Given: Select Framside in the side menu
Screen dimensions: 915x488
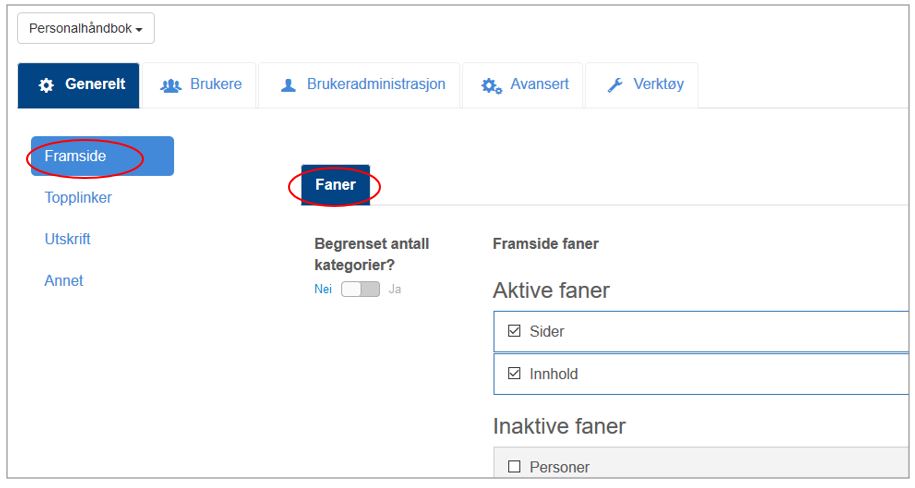Looking at the screenshot, I should click(x=102, y=156).
